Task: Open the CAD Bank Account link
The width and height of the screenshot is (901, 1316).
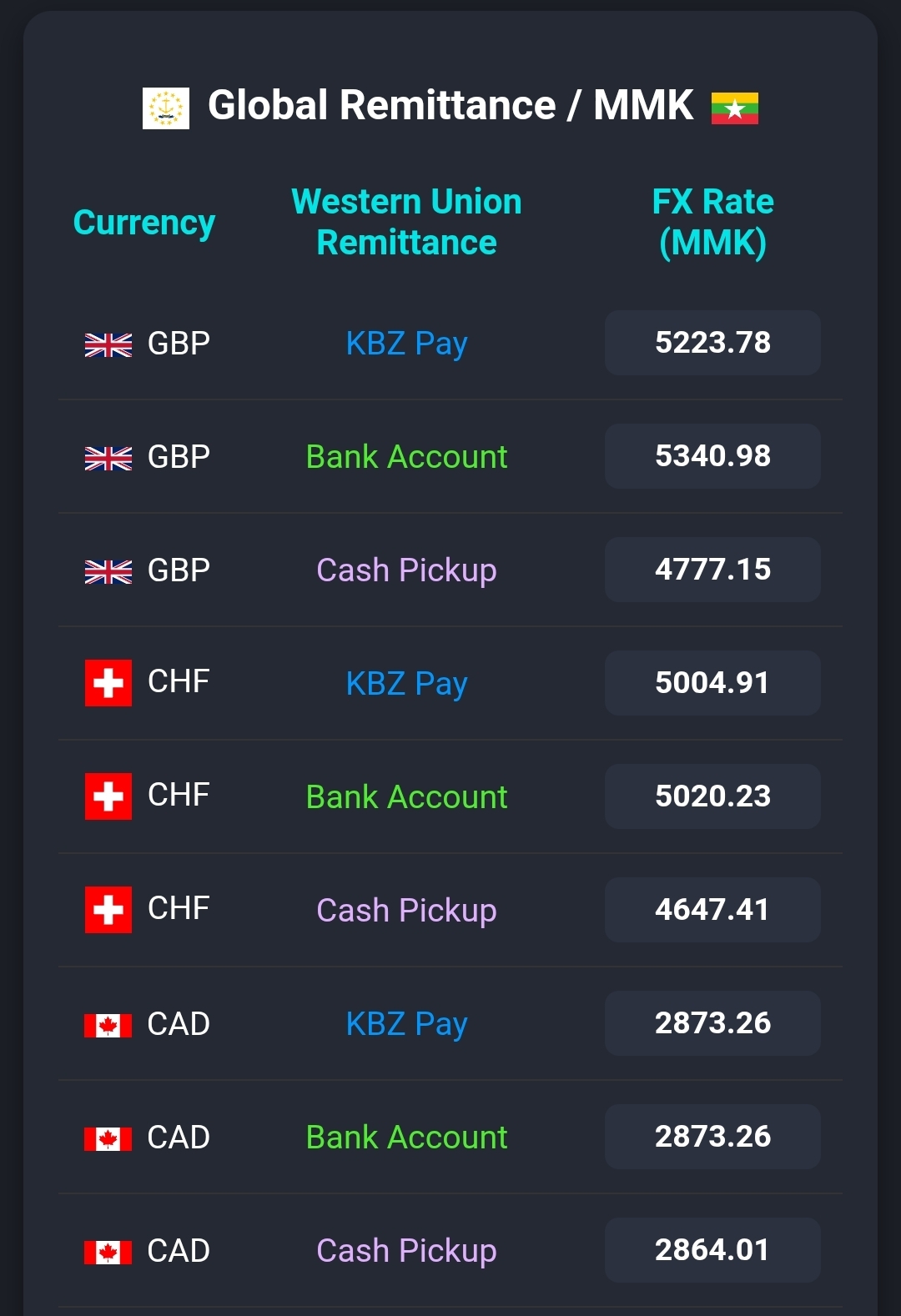Action: point(406,1138)
